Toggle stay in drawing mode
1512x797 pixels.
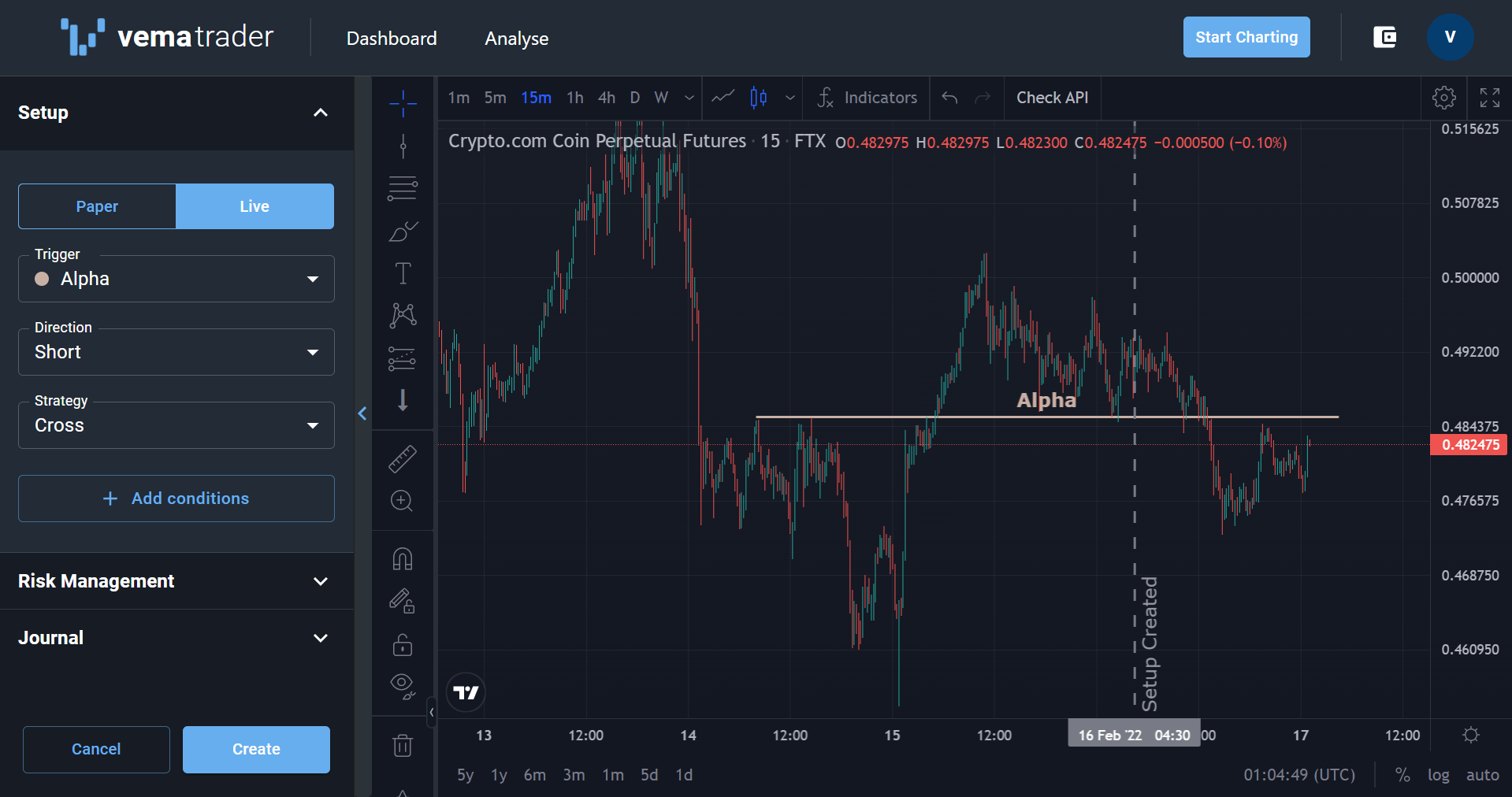pyautogui.click(x=403, y=601)
